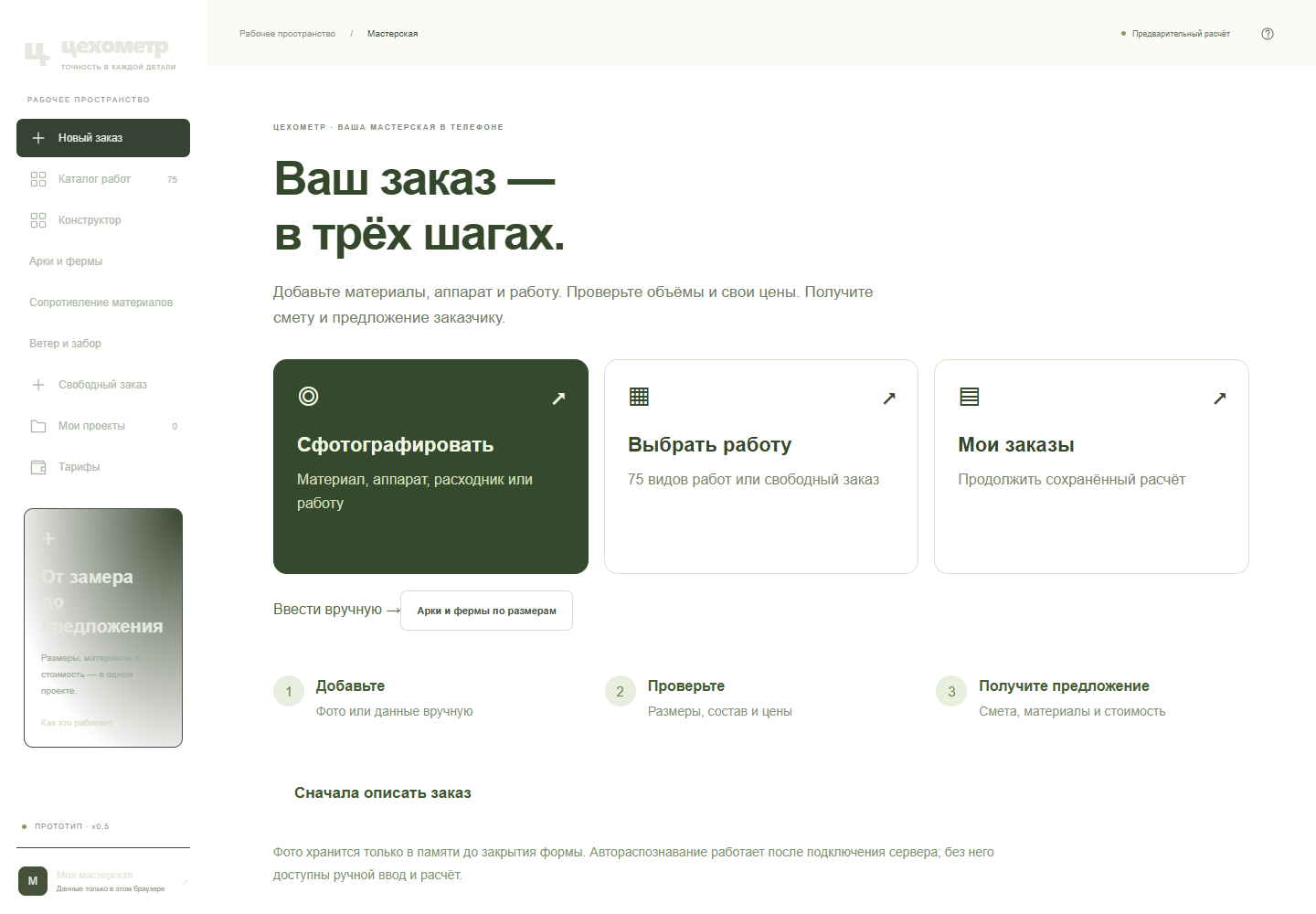Click the ПРОТОТИП · v0.5 version label

(71, 826)
